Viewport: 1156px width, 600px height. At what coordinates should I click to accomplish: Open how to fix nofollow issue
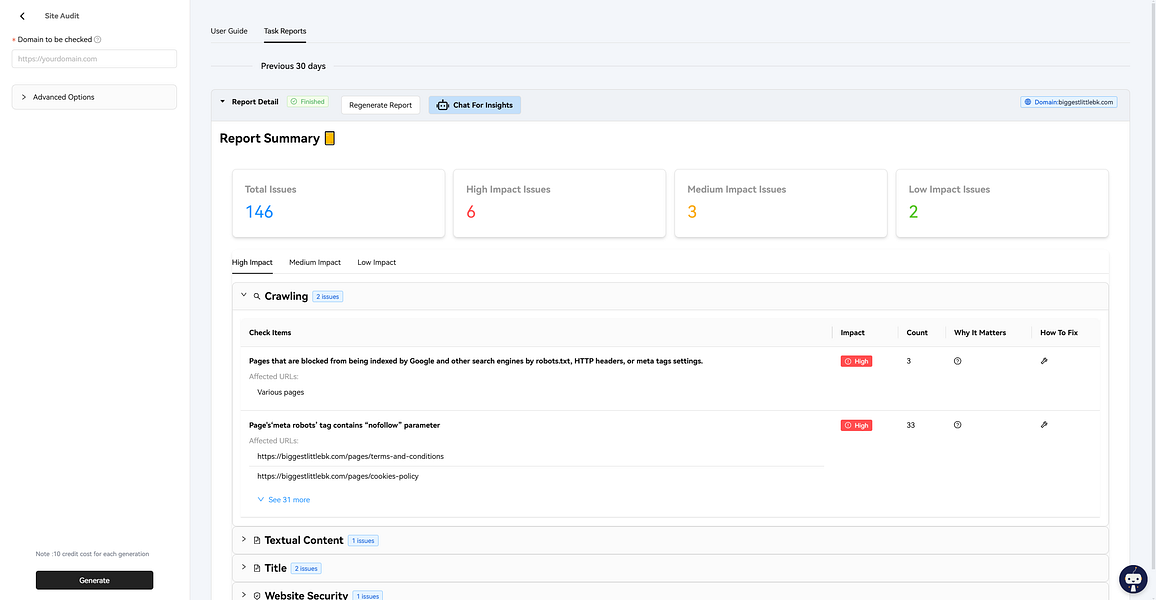(x=1044, y=425)
